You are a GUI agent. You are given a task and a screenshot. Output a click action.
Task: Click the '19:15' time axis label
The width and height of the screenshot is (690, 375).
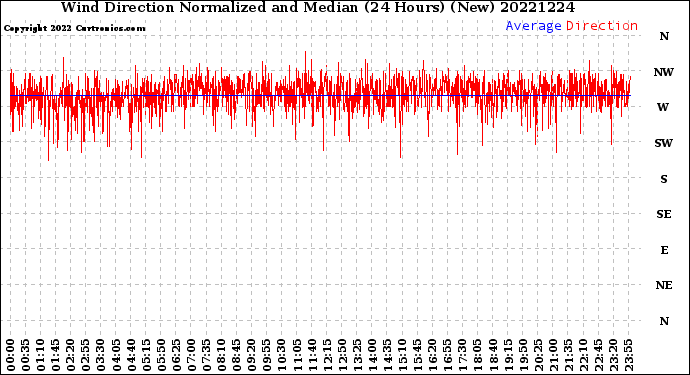(x=507, y=356)
